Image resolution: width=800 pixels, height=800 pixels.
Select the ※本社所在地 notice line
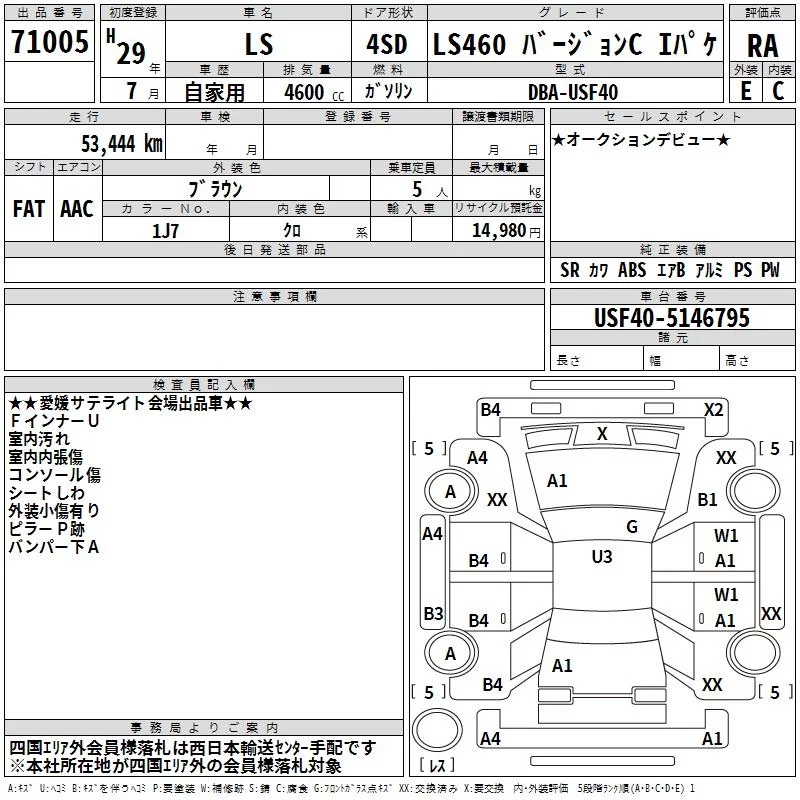[x=175, y=766]
